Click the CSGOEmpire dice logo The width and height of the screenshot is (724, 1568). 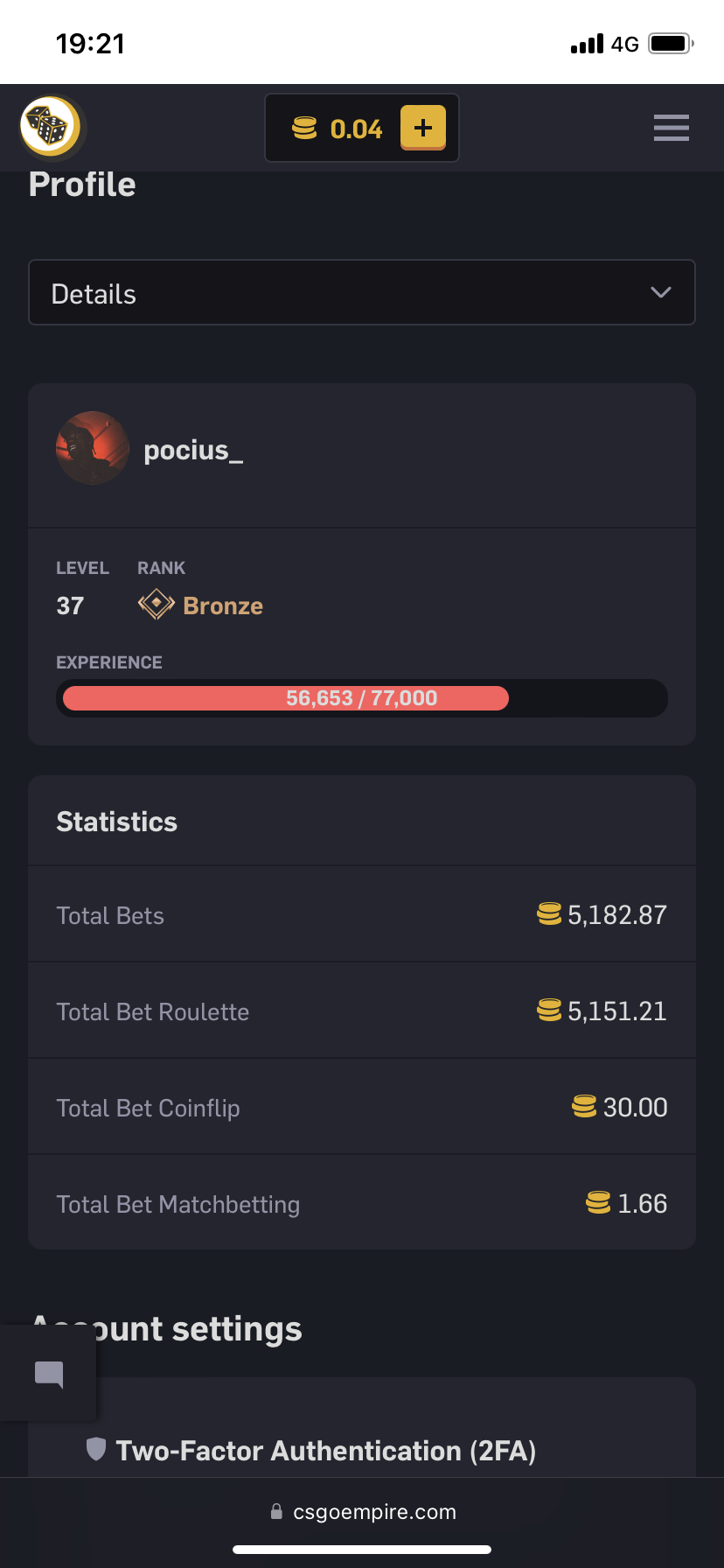tap(50, 127)
